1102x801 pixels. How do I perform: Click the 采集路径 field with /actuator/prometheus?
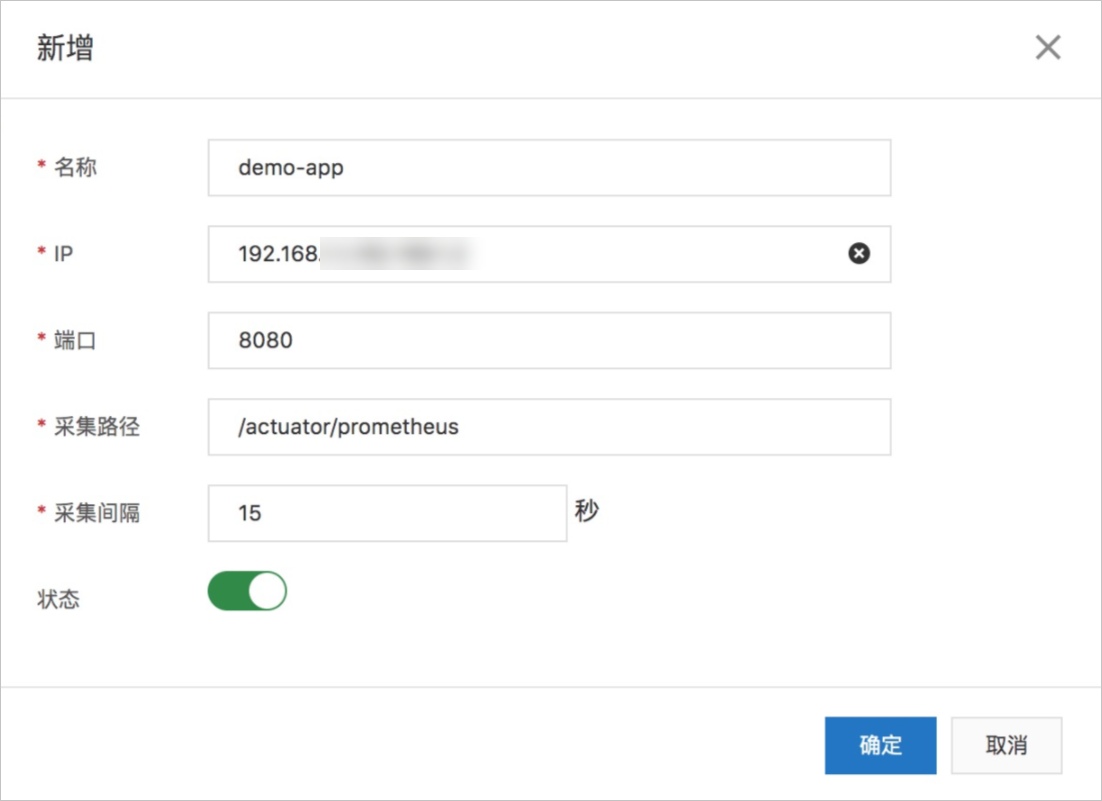pos(550,427)
